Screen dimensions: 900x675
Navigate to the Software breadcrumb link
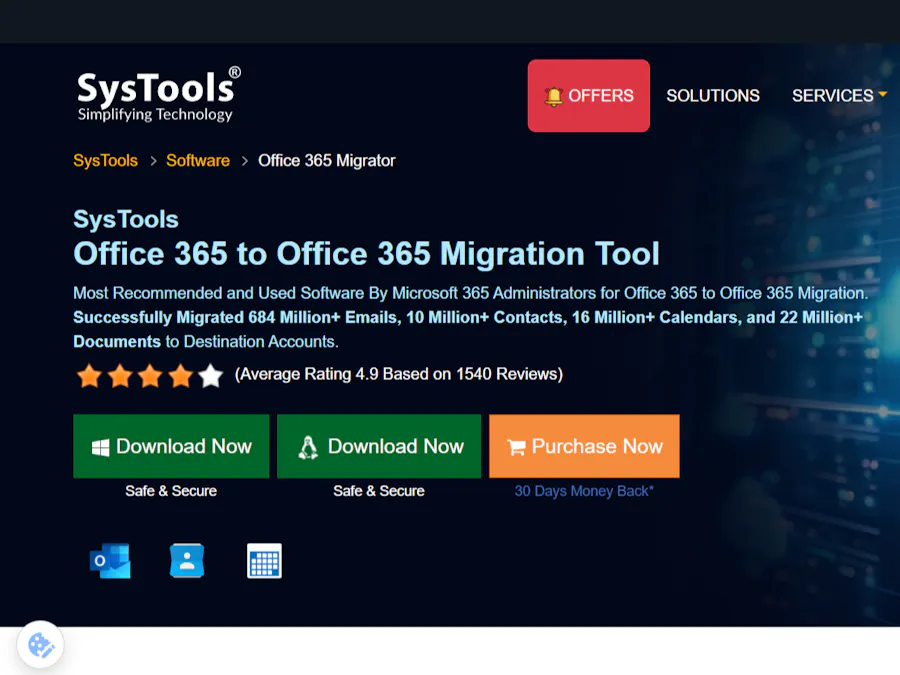coord(197,160)
